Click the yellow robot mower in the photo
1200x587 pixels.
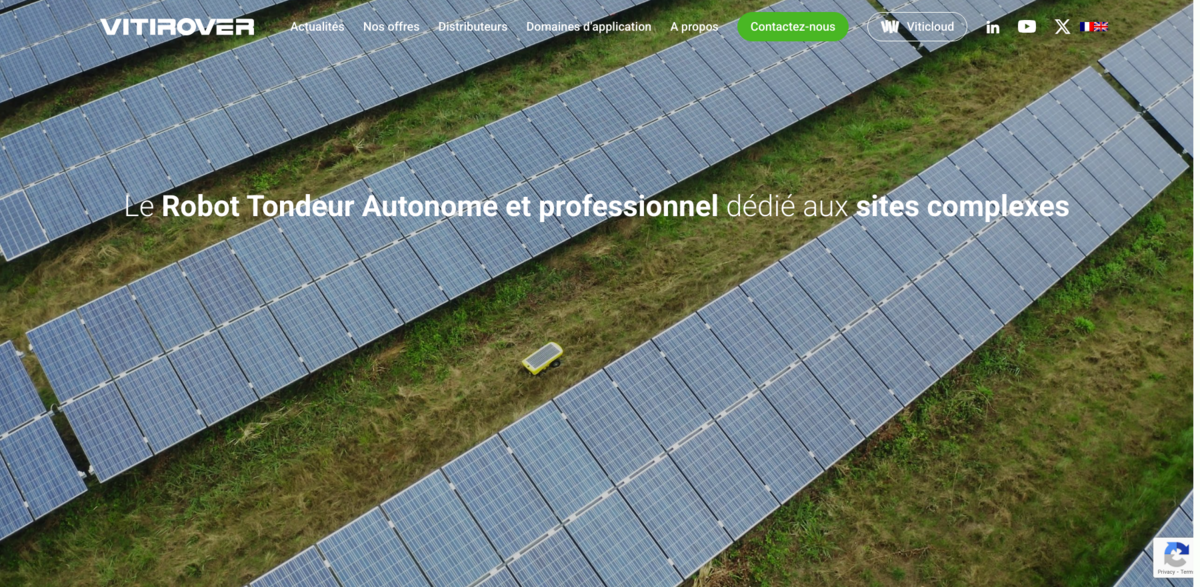point(543,358)
